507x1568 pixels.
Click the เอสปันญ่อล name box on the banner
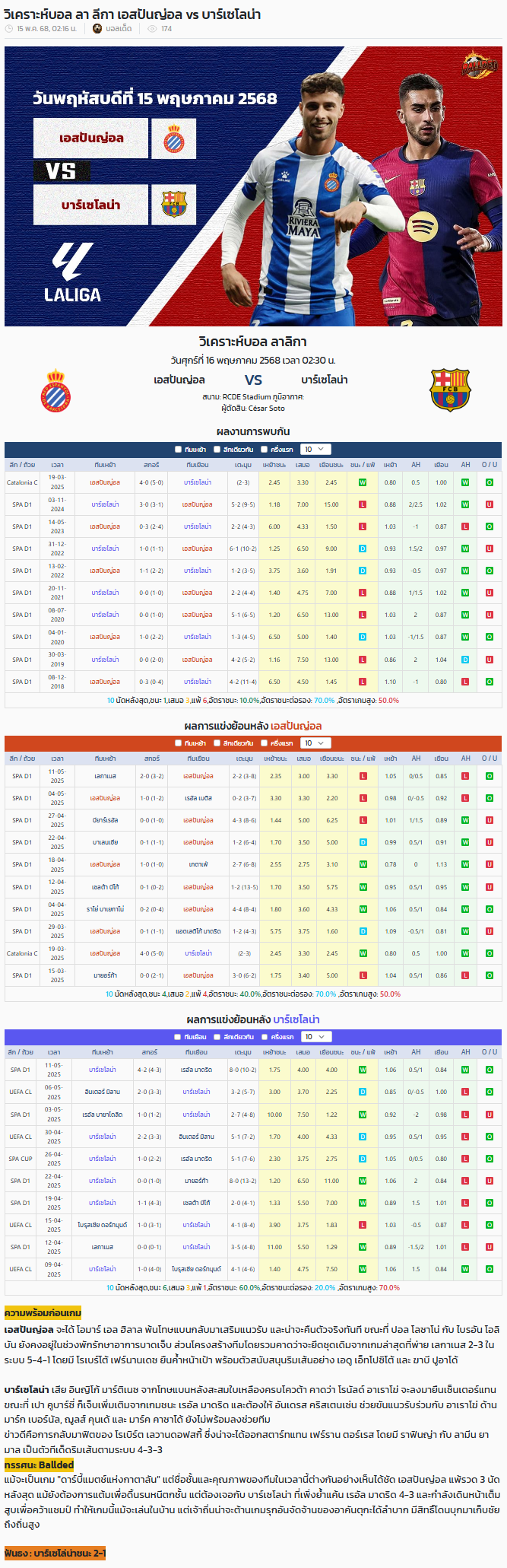pos(90,138)
